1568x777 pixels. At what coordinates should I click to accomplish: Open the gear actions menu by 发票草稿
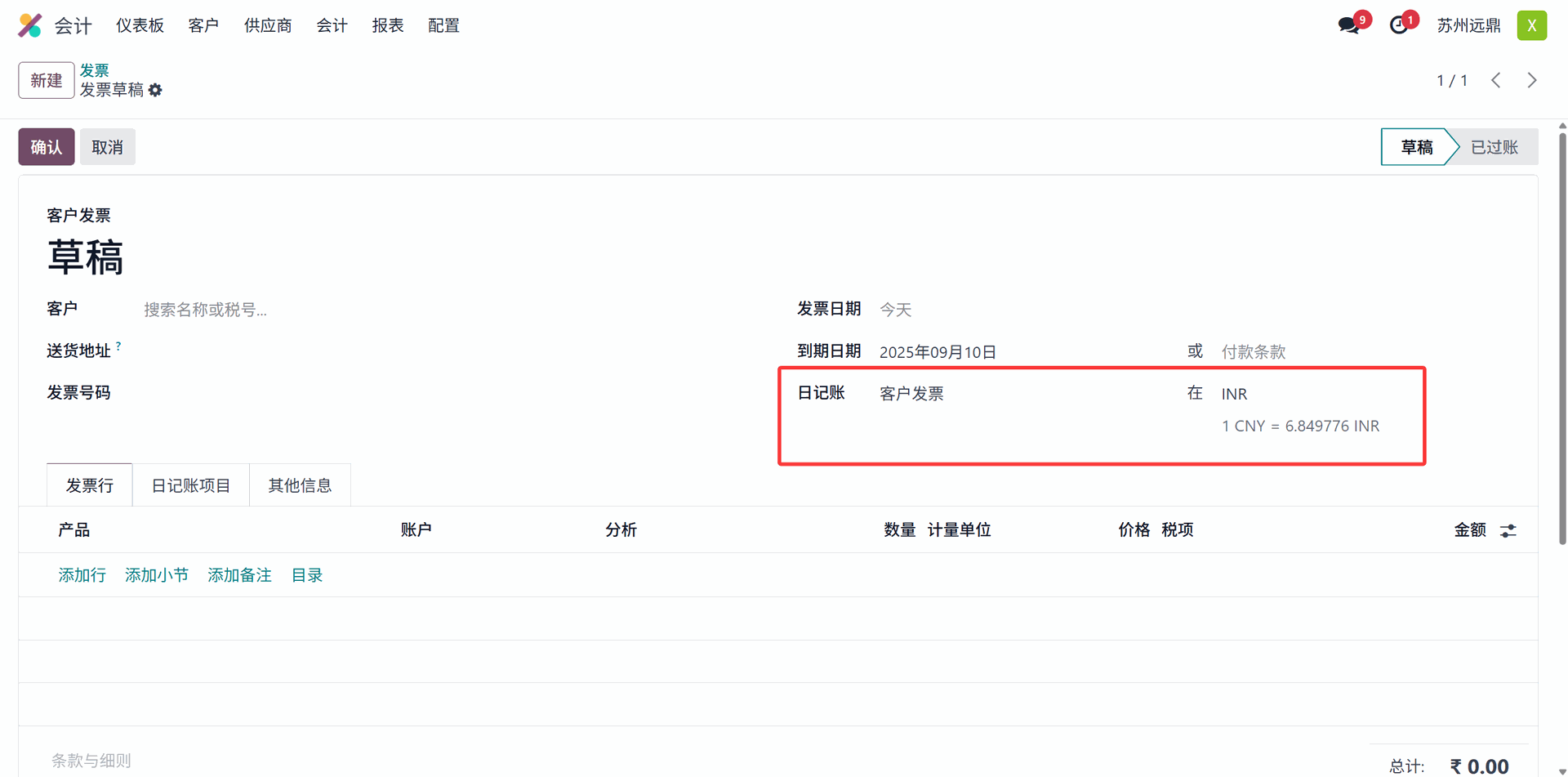tap(155, 90)
